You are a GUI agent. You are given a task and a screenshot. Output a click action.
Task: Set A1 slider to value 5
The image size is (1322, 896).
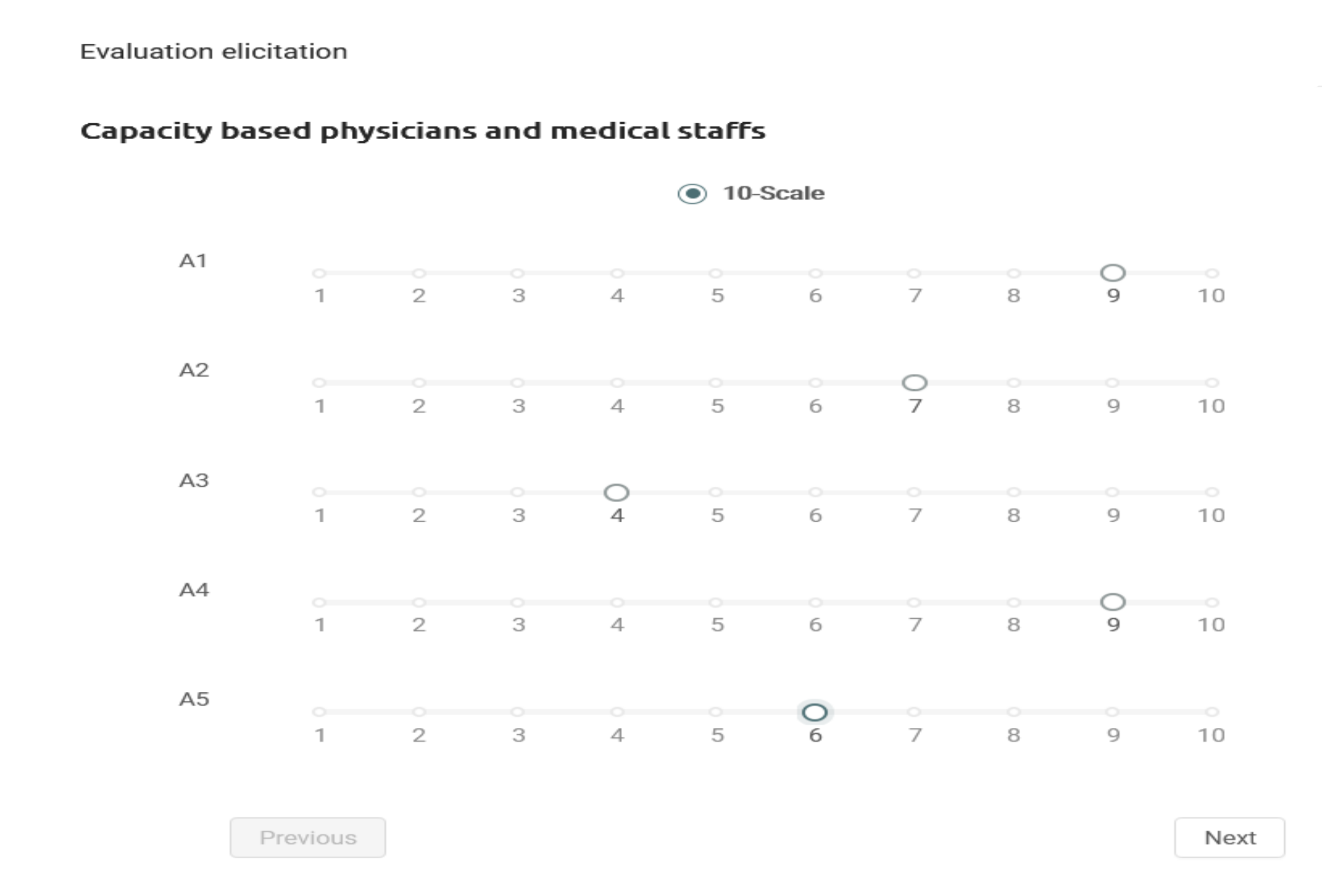[716, 273]
